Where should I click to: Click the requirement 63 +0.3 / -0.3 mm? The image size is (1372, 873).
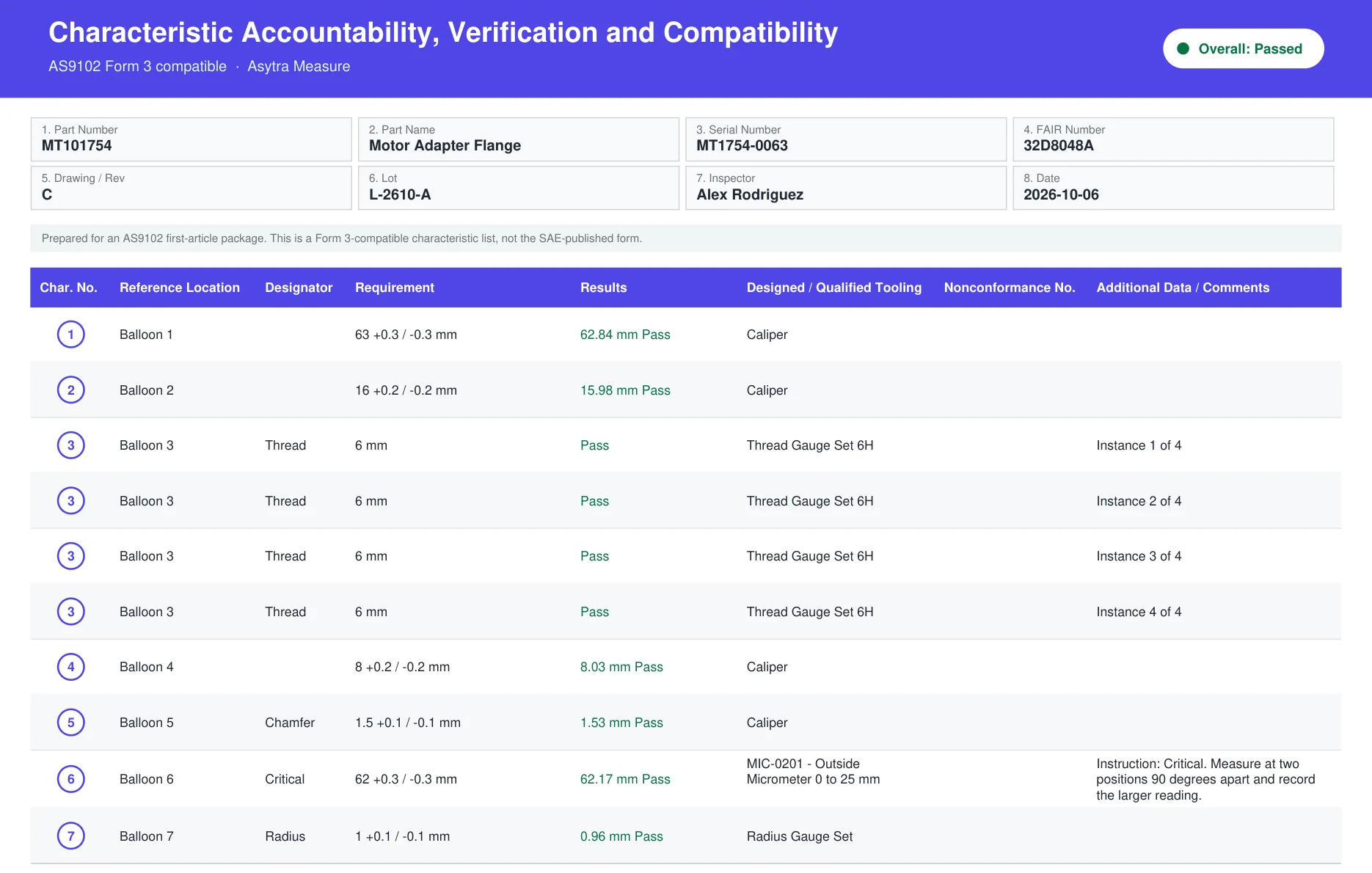(x=406, y=335)
